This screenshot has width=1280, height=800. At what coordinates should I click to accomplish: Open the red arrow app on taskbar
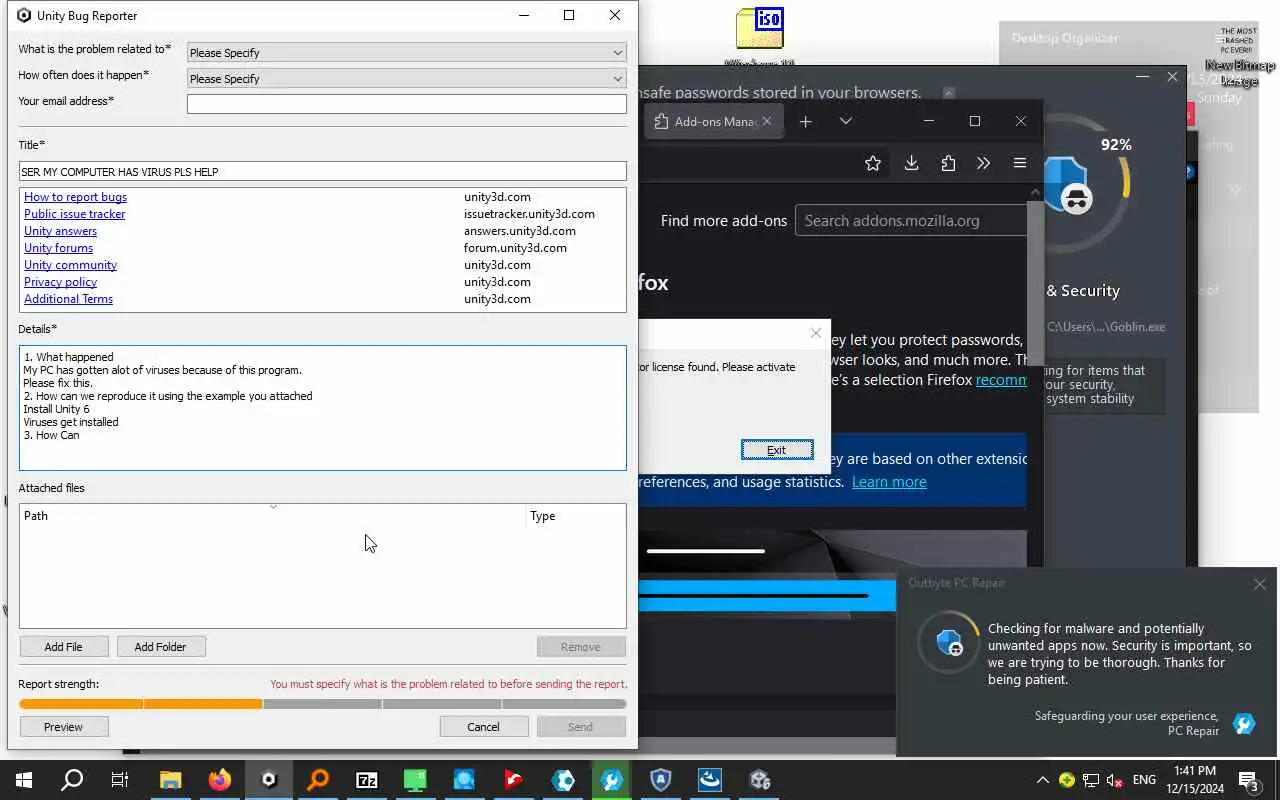pyautogui.click(x=513, y=780)
